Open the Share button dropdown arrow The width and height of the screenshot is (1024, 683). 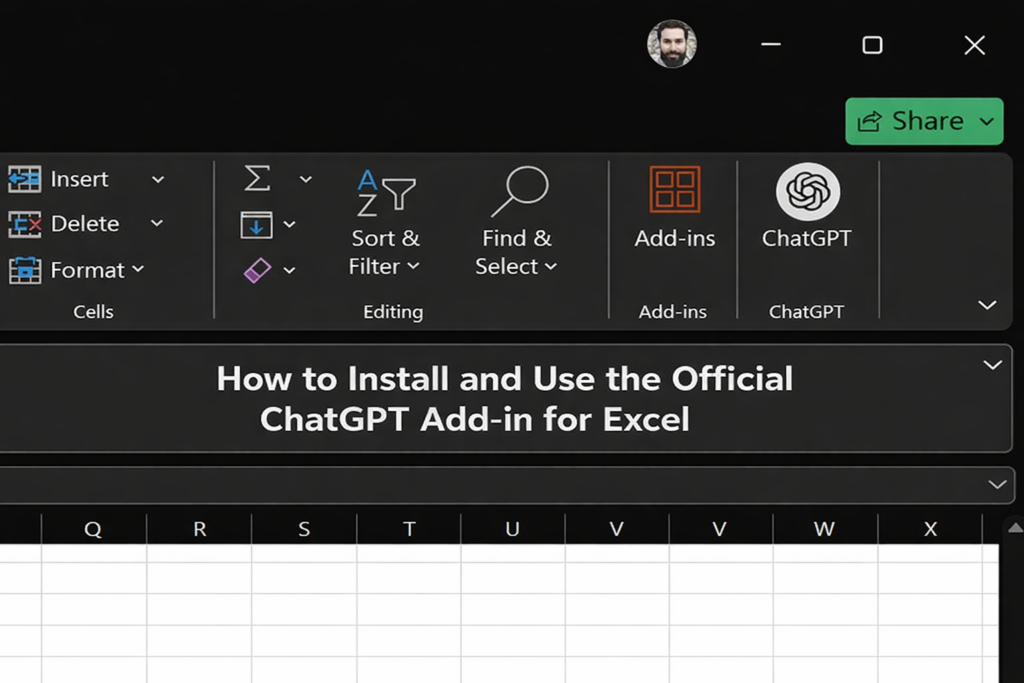coord(986,122)
